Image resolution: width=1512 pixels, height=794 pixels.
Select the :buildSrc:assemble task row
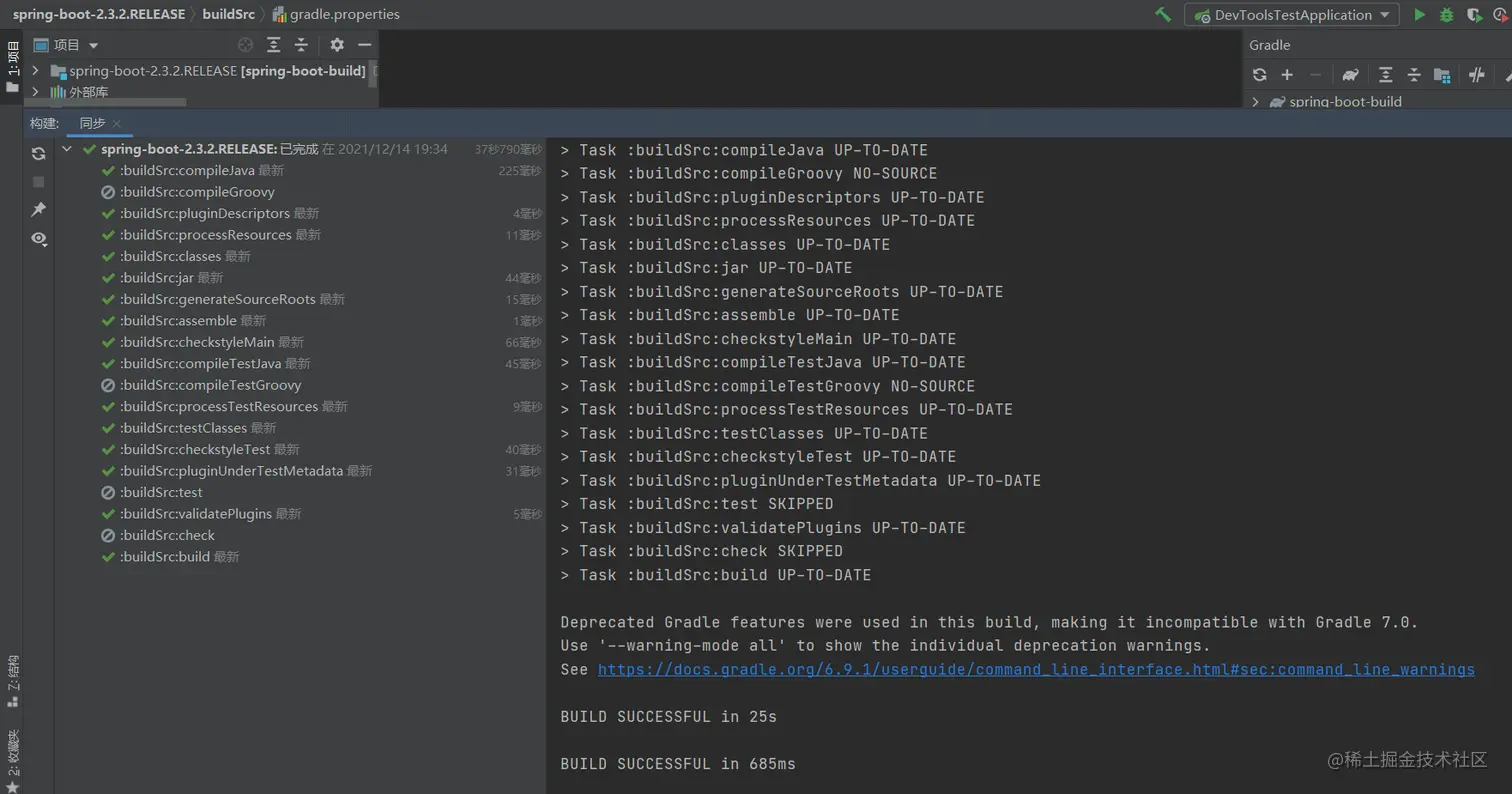pyautogui.click(x=300, y=321)
